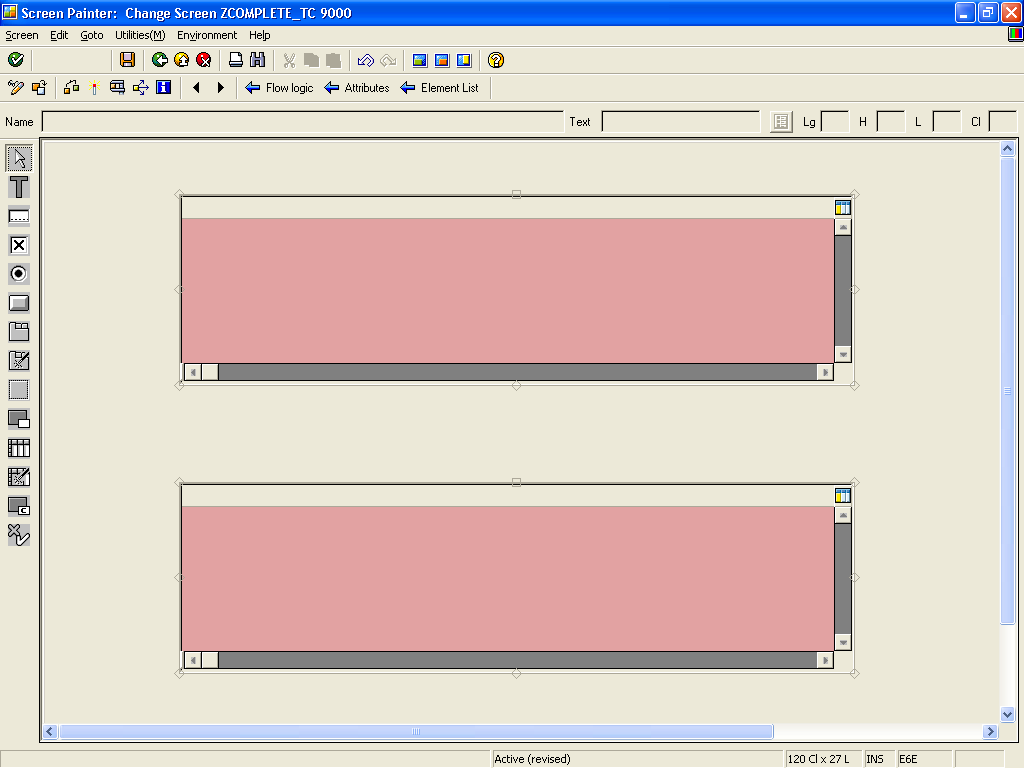Select the Custom Control tool
The image size is (1024, 768).
click(x=17, y=506)
